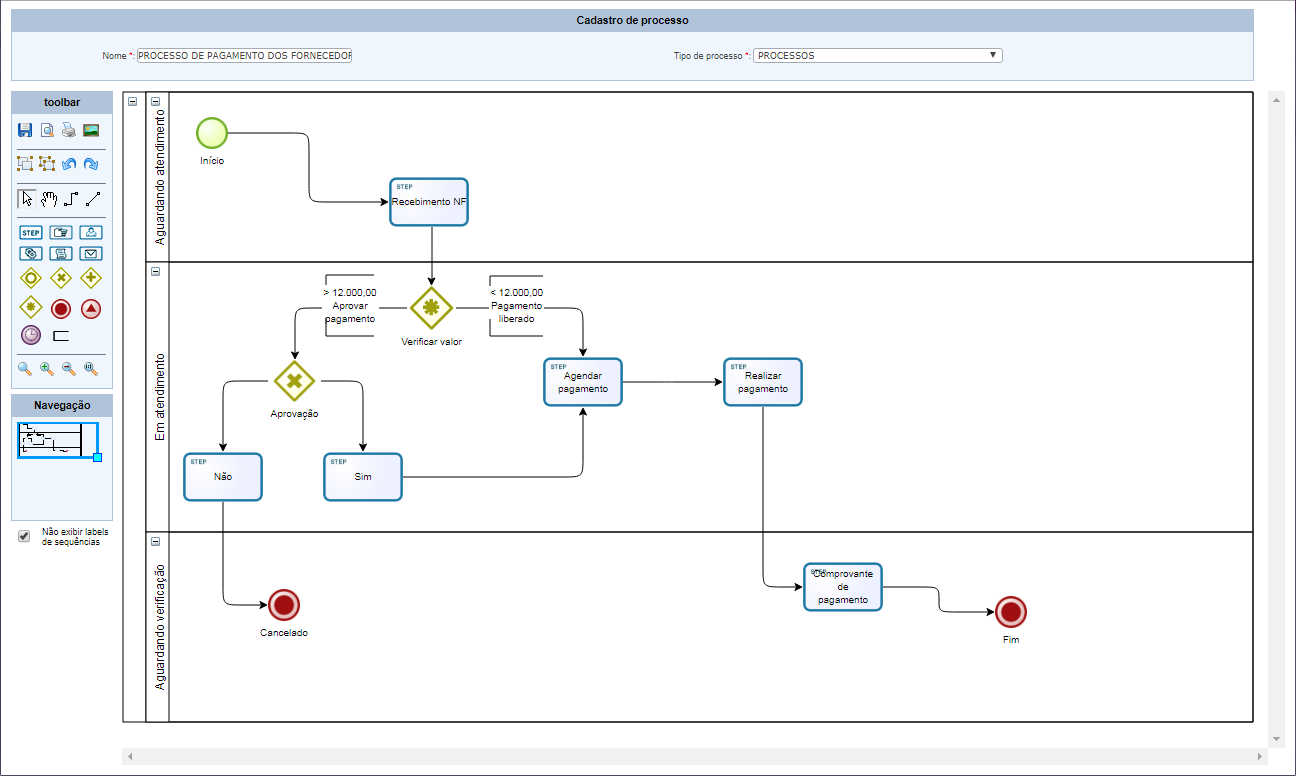
Task: Activate the hand pan tool
Action: (x=49, y=198)
